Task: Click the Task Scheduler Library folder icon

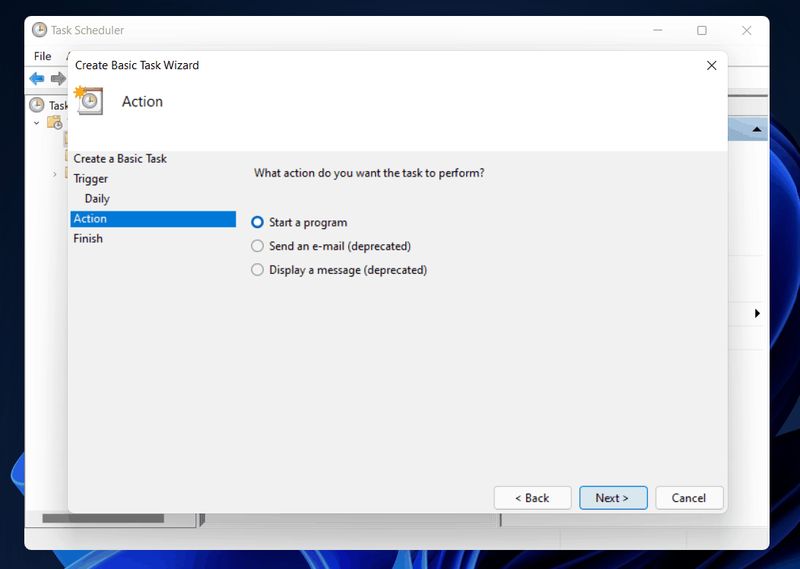Action: click(55, 123)
